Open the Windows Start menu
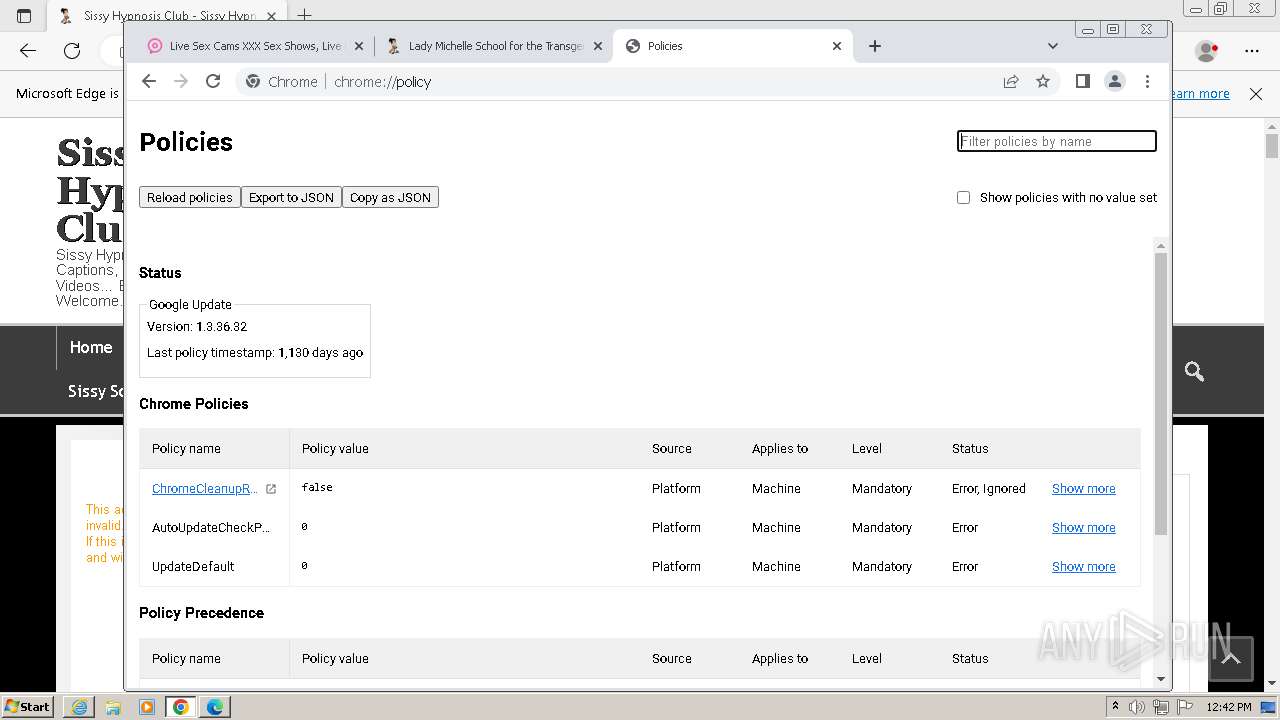 pos(28,706)
